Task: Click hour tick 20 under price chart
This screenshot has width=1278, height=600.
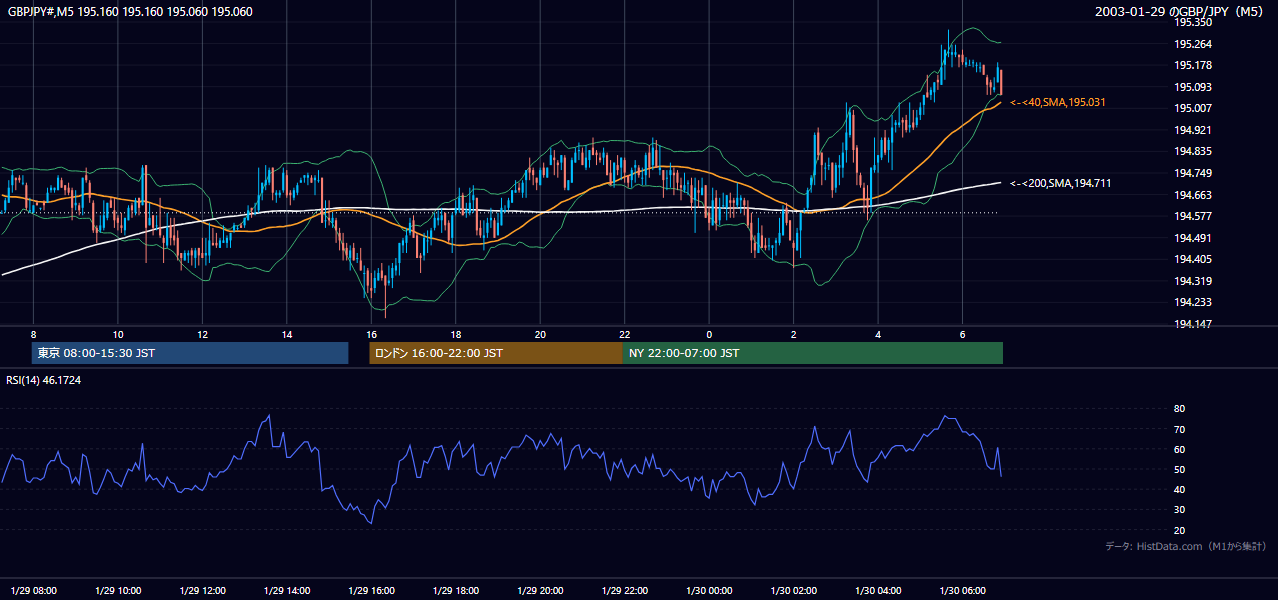Action: [x=541, y=334]
